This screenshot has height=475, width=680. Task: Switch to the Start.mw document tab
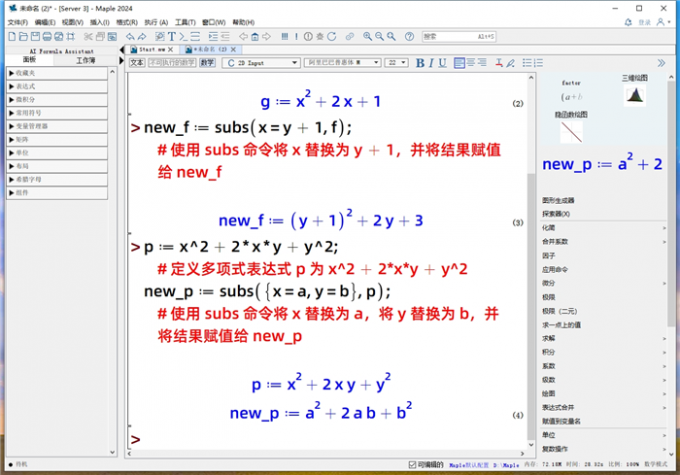(152, 48)
